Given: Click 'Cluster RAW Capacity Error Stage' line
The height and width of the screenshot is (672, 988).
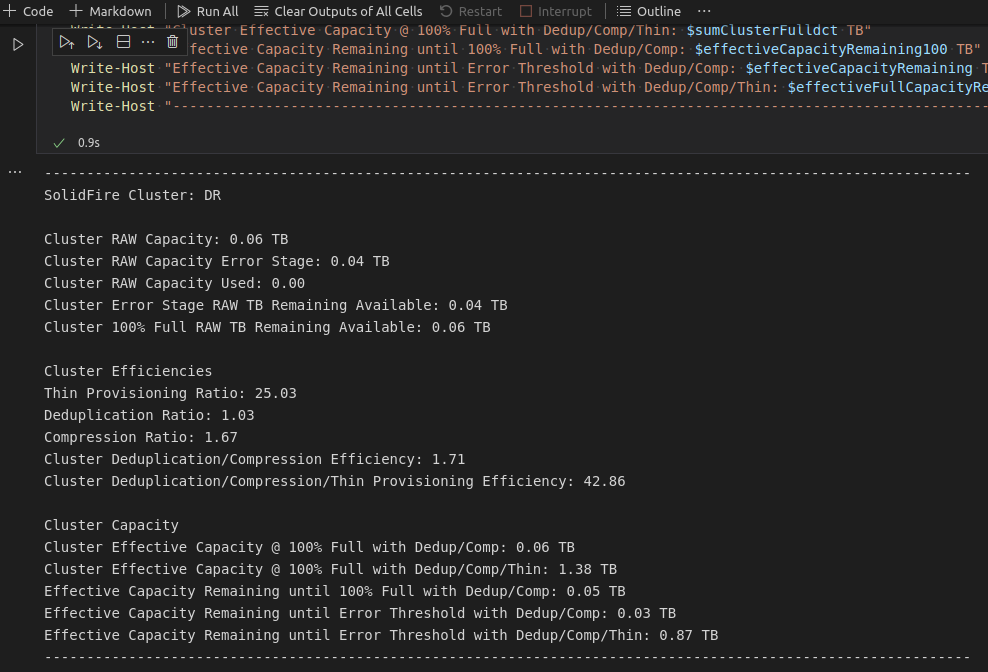Looking at the screenshot, I should [x=217, y=262].
